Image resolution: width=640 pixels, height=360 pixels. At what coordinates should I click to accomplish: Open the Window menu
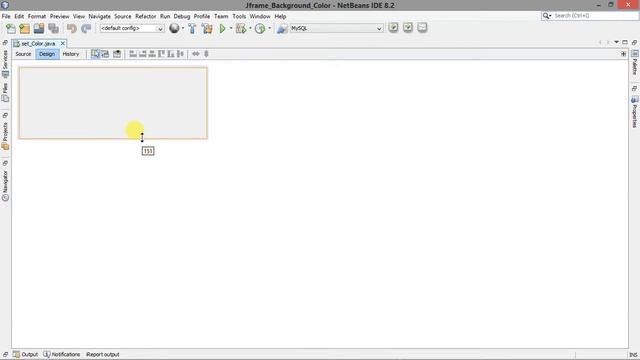[260, 16]
